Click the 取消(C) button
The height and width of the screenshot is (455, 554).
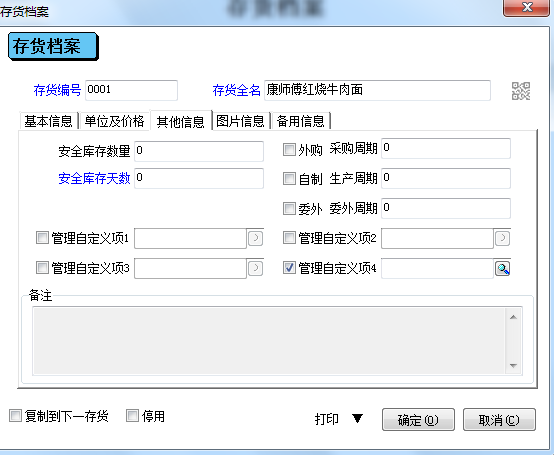click(499, 420)
